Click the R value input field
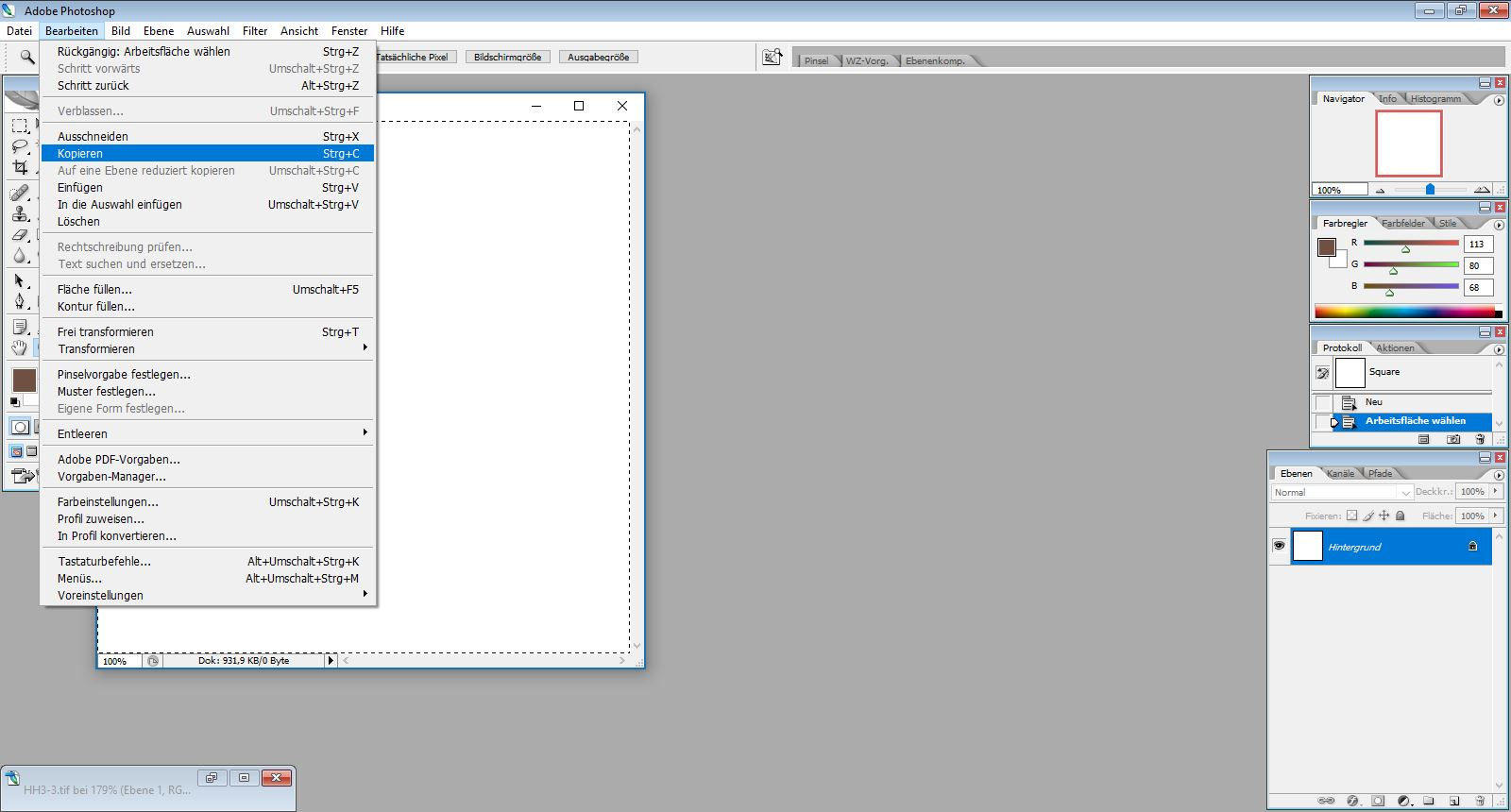The width and height of the screenshot is (1511, 812). [x=1477, y=244]
